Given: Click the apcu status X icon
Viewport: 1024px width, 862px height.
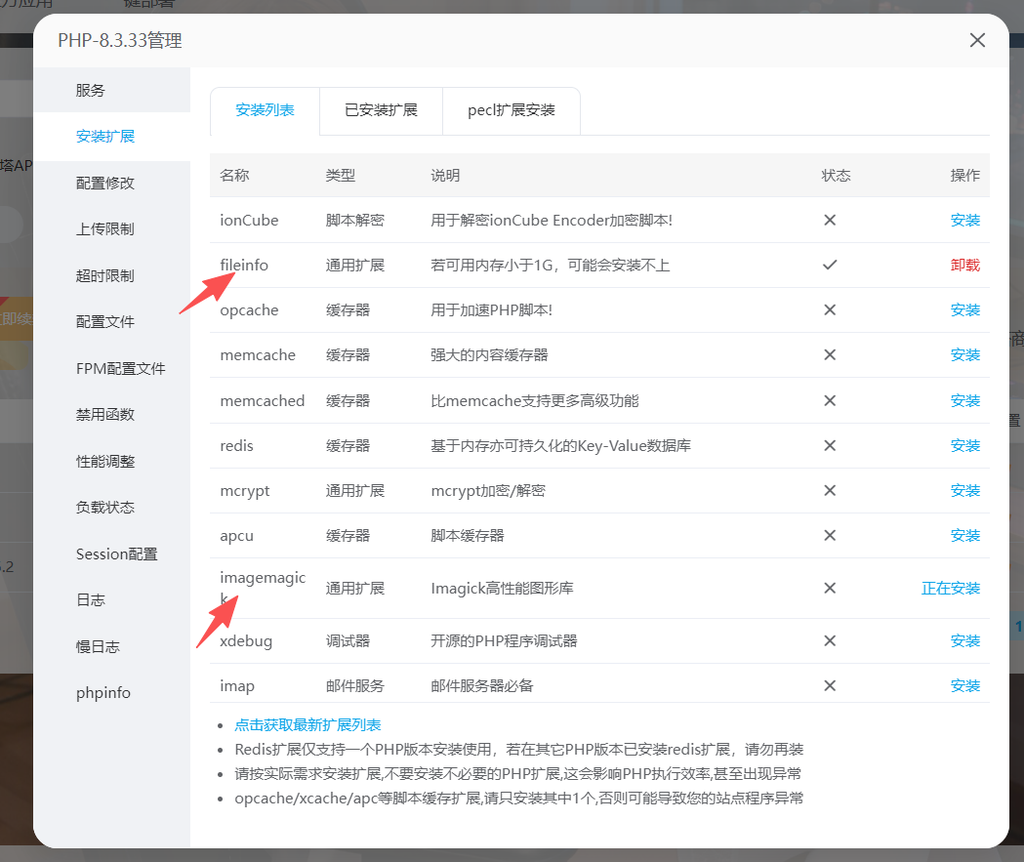Looking at the screenshot, I should [x=830, y=536].
